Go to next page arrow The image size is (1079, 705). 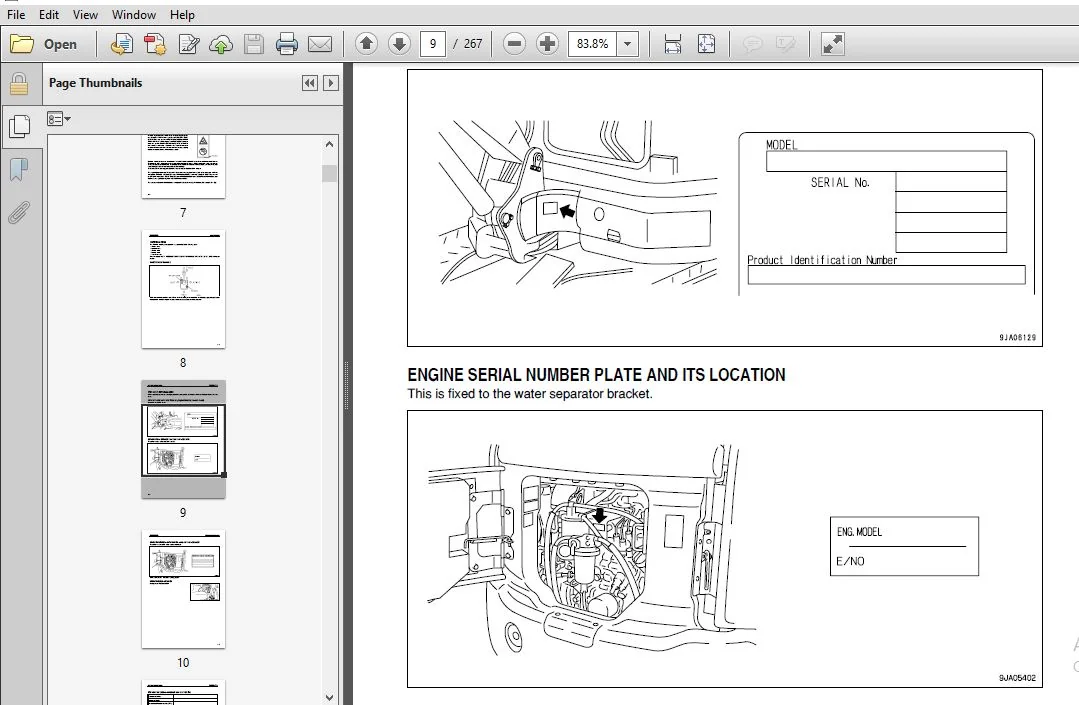tap(399, 44)
